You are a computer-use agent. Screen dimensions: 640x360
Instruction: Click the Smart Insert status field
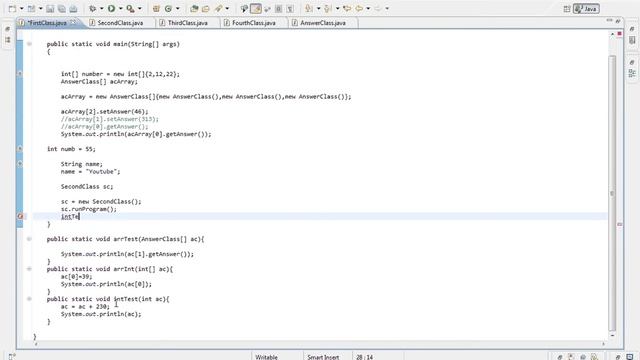click(x=323, y=357)
